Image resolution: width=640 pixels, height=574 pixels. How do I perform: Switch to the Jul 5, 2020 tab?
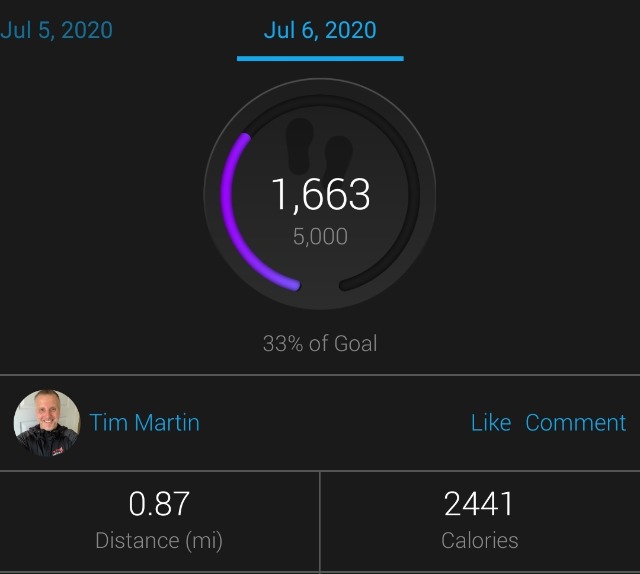(x=56, y=30)
